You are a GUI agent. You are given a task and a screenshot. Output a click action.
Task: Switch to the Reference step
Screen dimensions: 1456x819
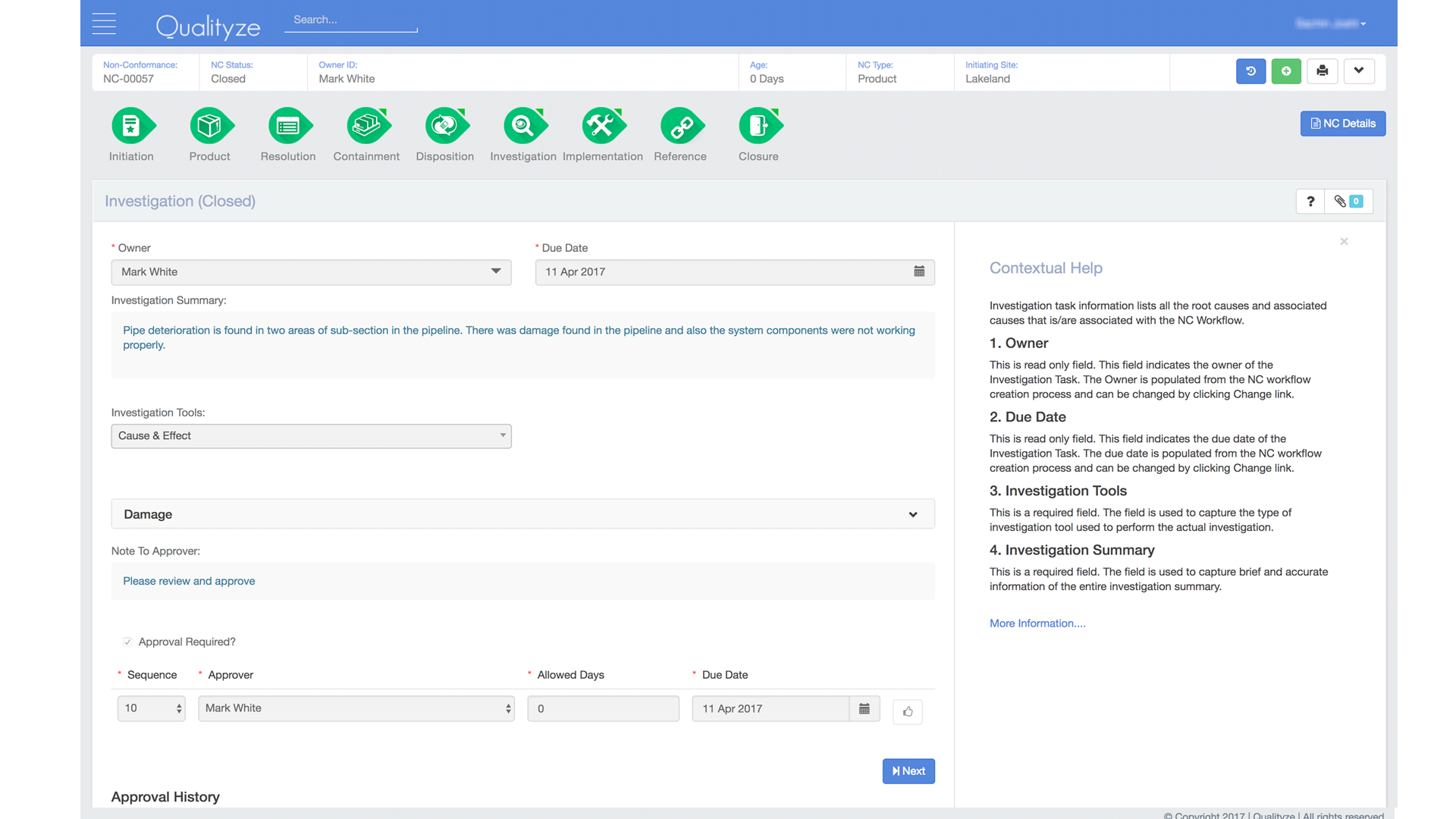coord(680,126)
